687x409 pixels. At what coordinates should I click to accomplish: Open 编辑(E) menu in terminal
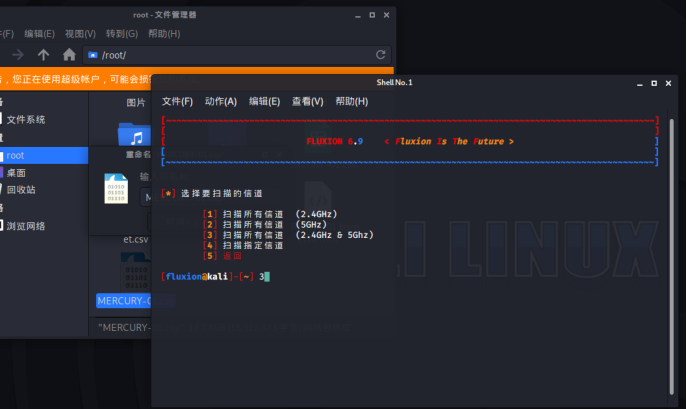coord(265,102)
